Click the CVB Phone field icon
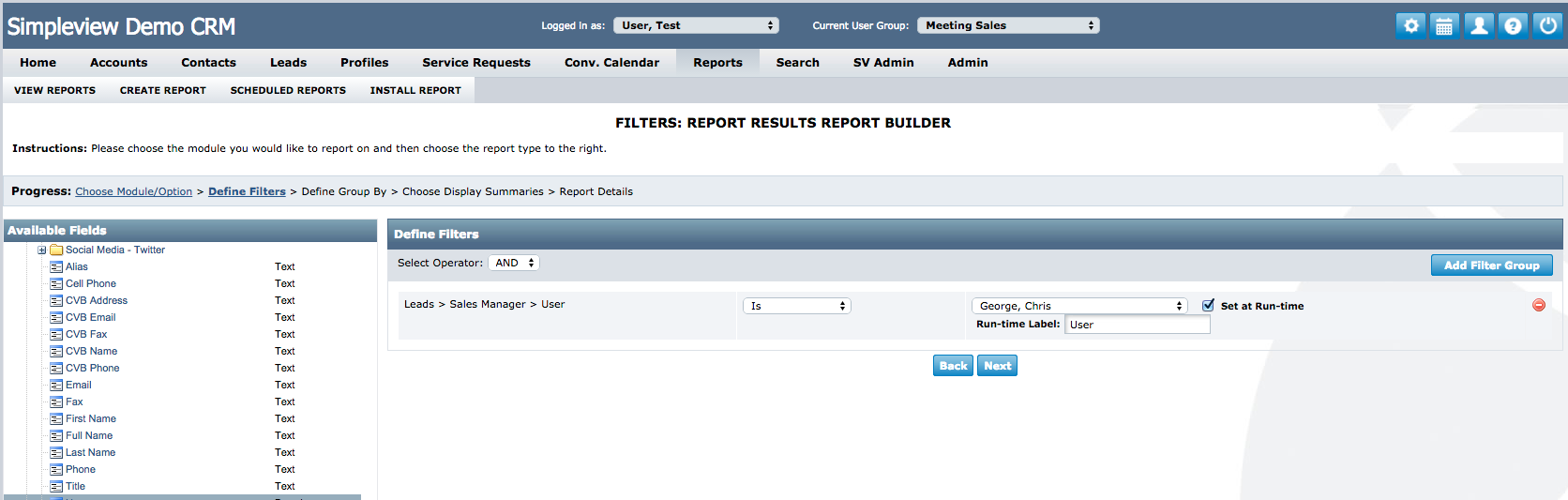Image resolution: width=1568 pixels, height=500 pixels. (x=56, y=369)
